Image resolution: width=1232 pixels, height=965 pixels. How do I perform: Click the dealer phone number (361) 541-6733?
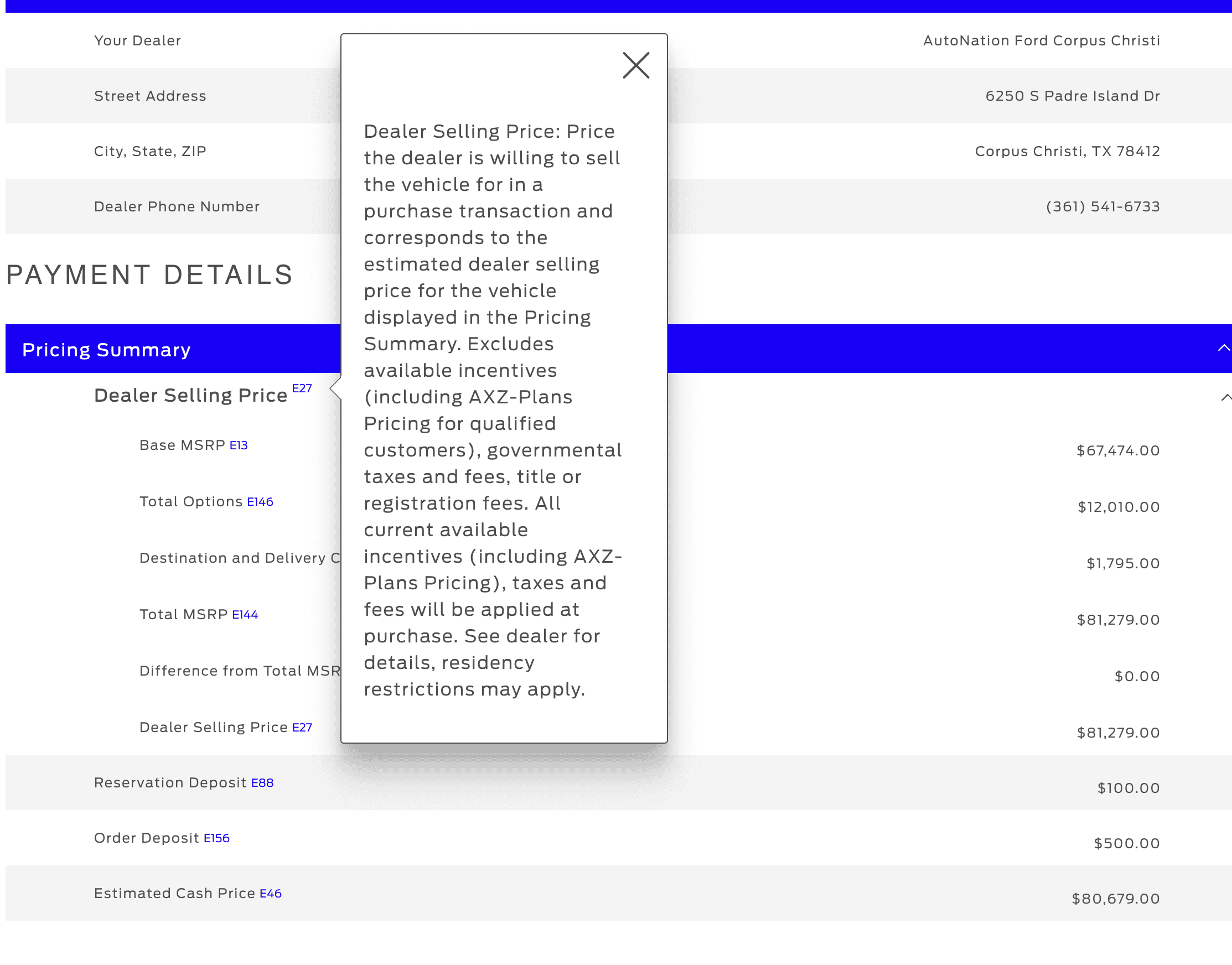1102,207
